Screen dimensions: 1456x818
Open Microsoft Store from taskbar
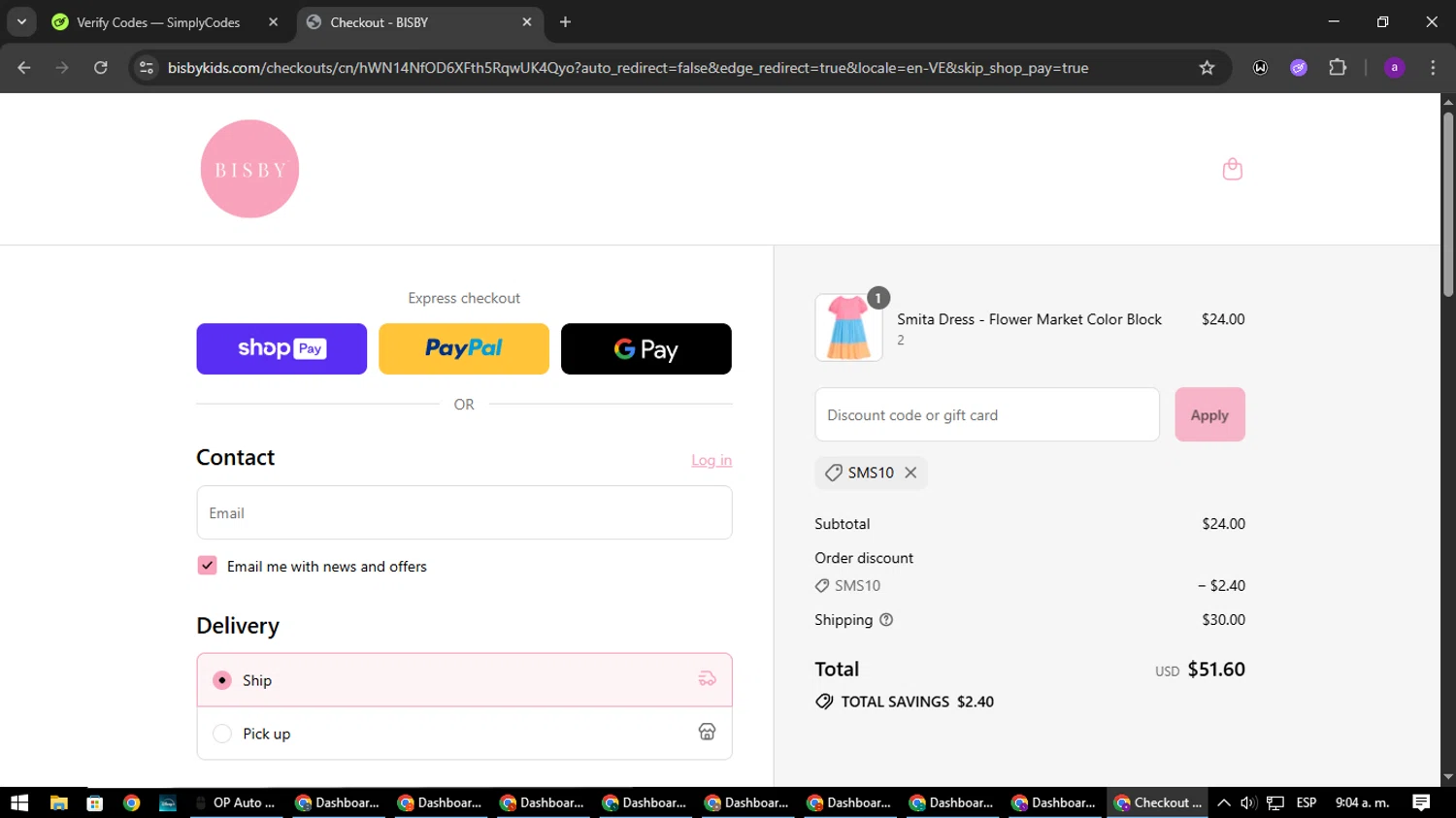tap(94, 802)
